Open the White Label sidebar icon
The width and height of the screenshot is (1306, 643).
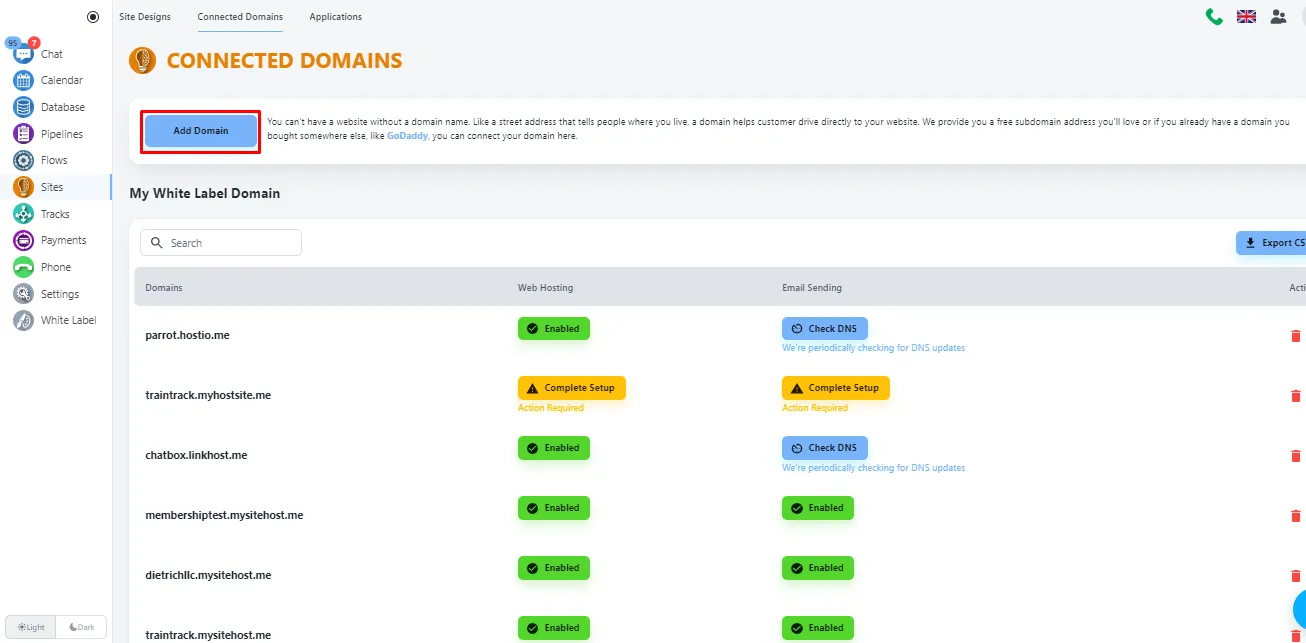(x=23, y=320)
